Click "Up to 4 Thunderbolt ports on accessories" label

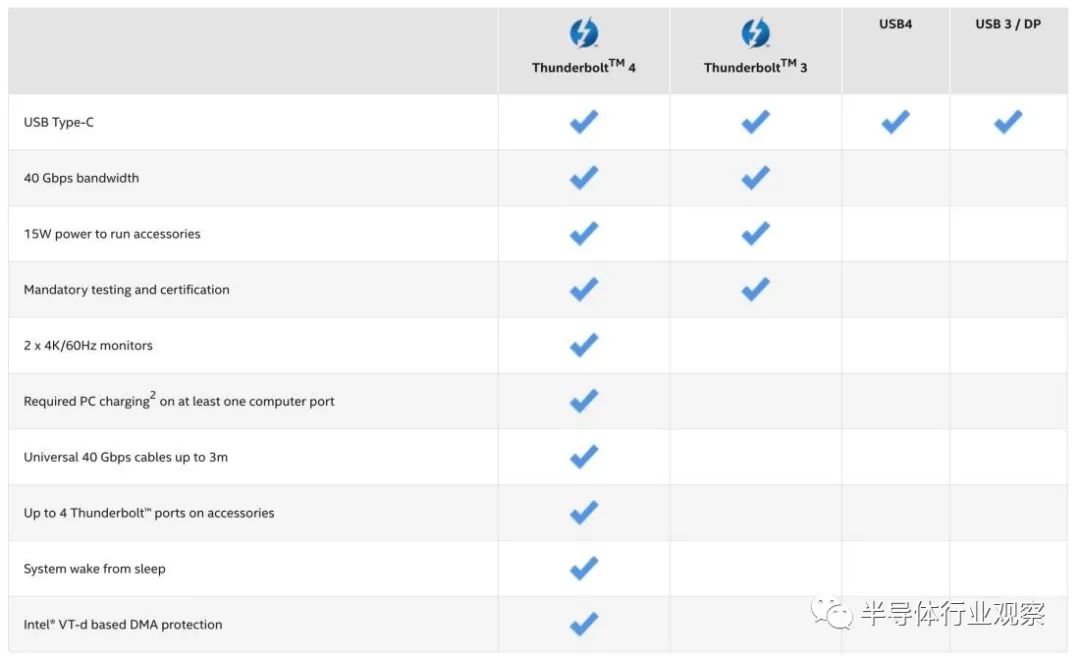point(149,513)
